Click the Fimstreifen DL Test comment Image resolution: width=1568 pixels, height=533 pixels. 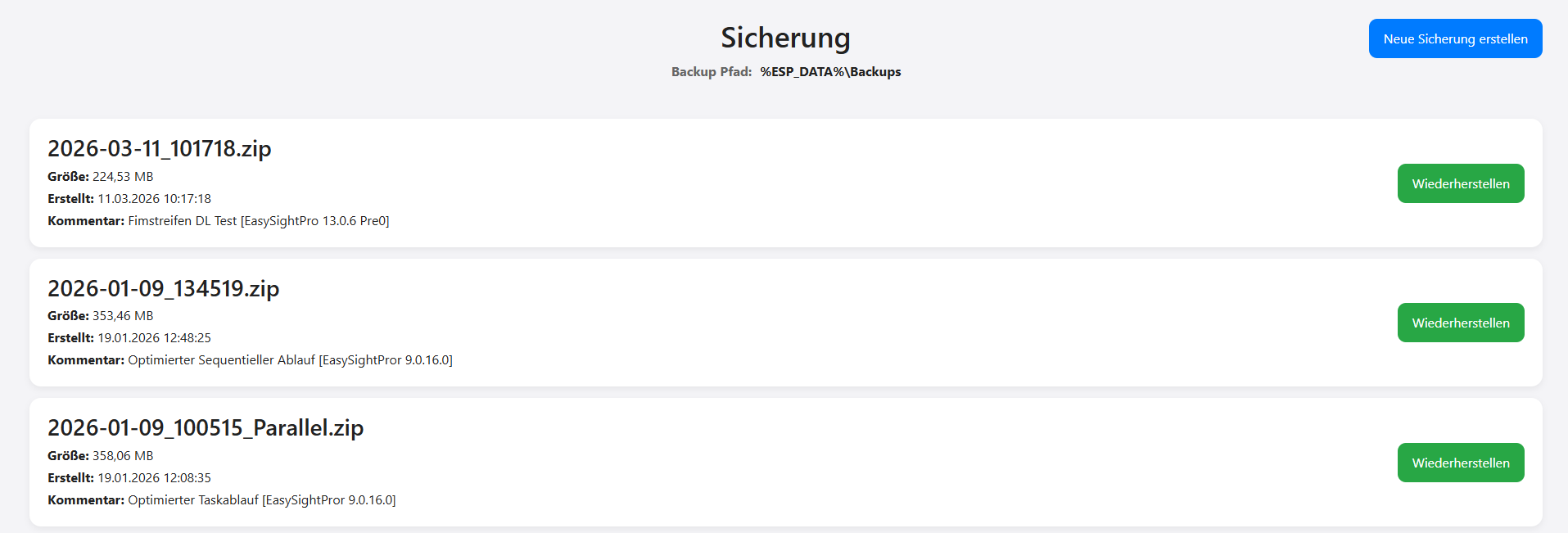tap(258, 221)
